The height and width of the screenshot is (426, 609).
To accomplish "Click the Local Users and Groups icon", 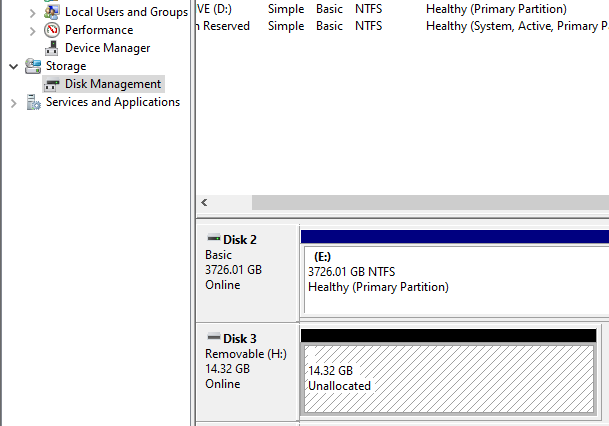I will 52,12.
